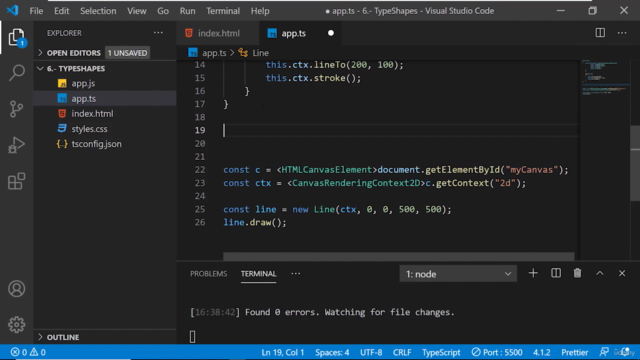Click Prettier in the status bar
The image size is (640, 360).
point(575,352)
